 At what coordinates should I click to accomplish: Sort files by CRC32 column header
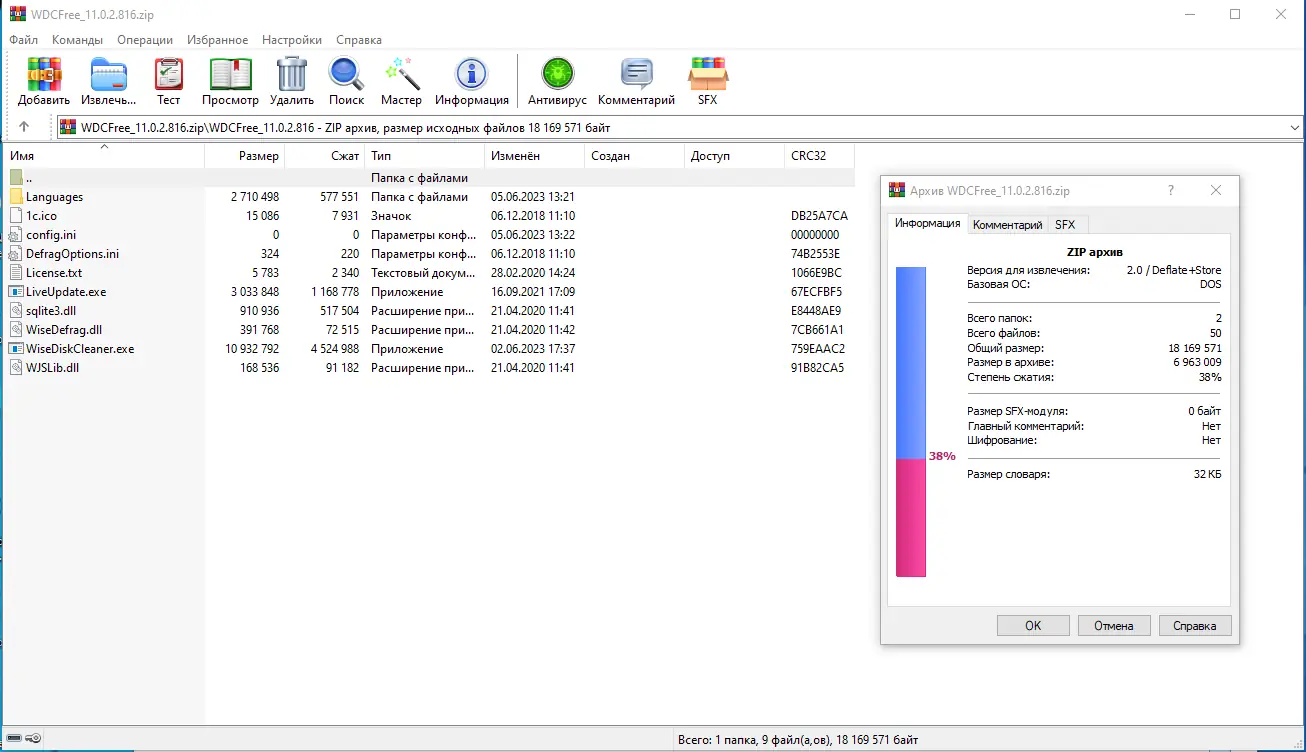(x=819, y=156)
